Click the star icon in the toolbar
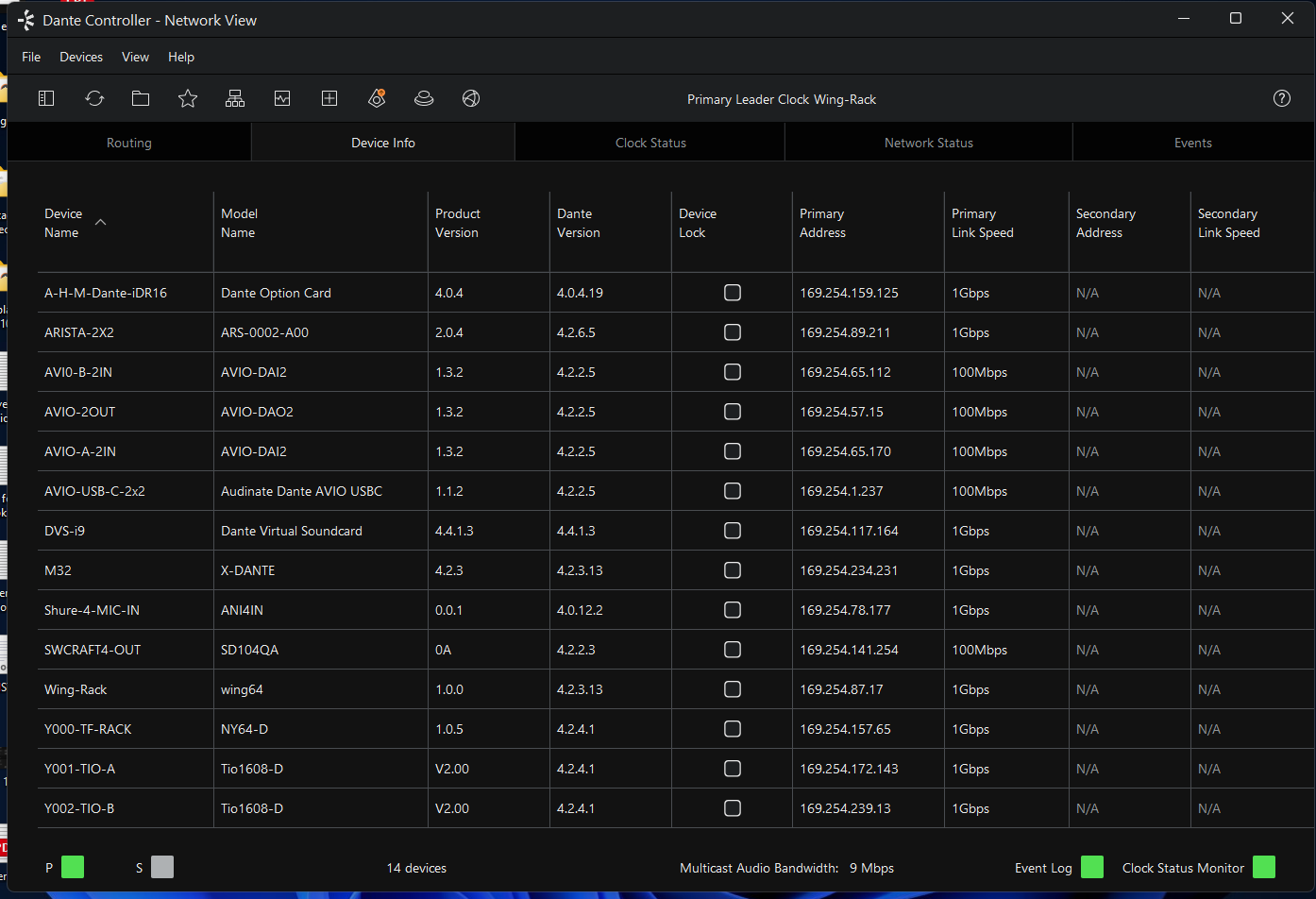This screenshot has width=1316, height=899. (188, 98)
